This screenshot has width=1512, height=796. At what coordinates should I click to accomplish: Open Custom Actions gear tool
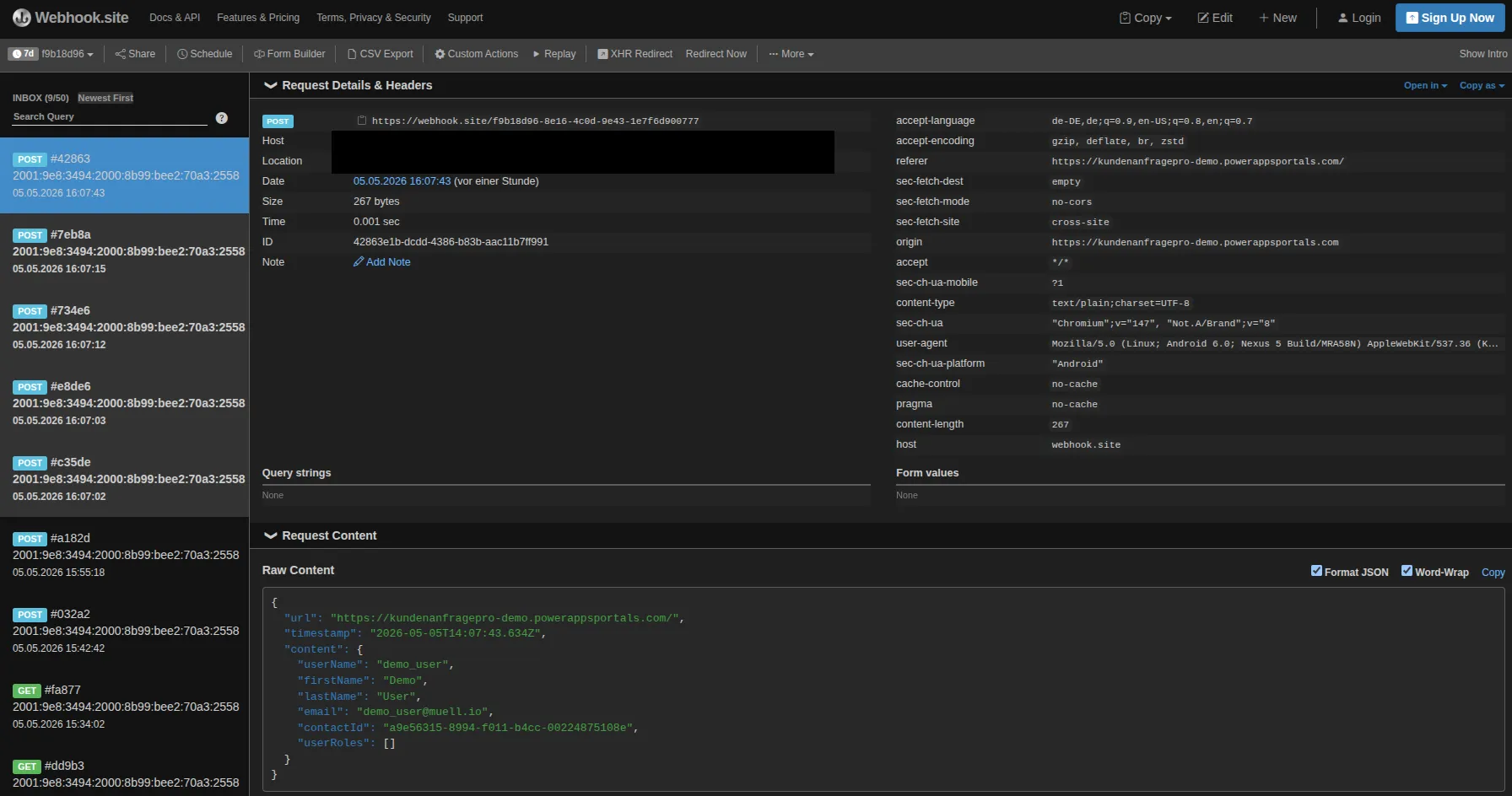pyautogui.click(x=476, y=54)
